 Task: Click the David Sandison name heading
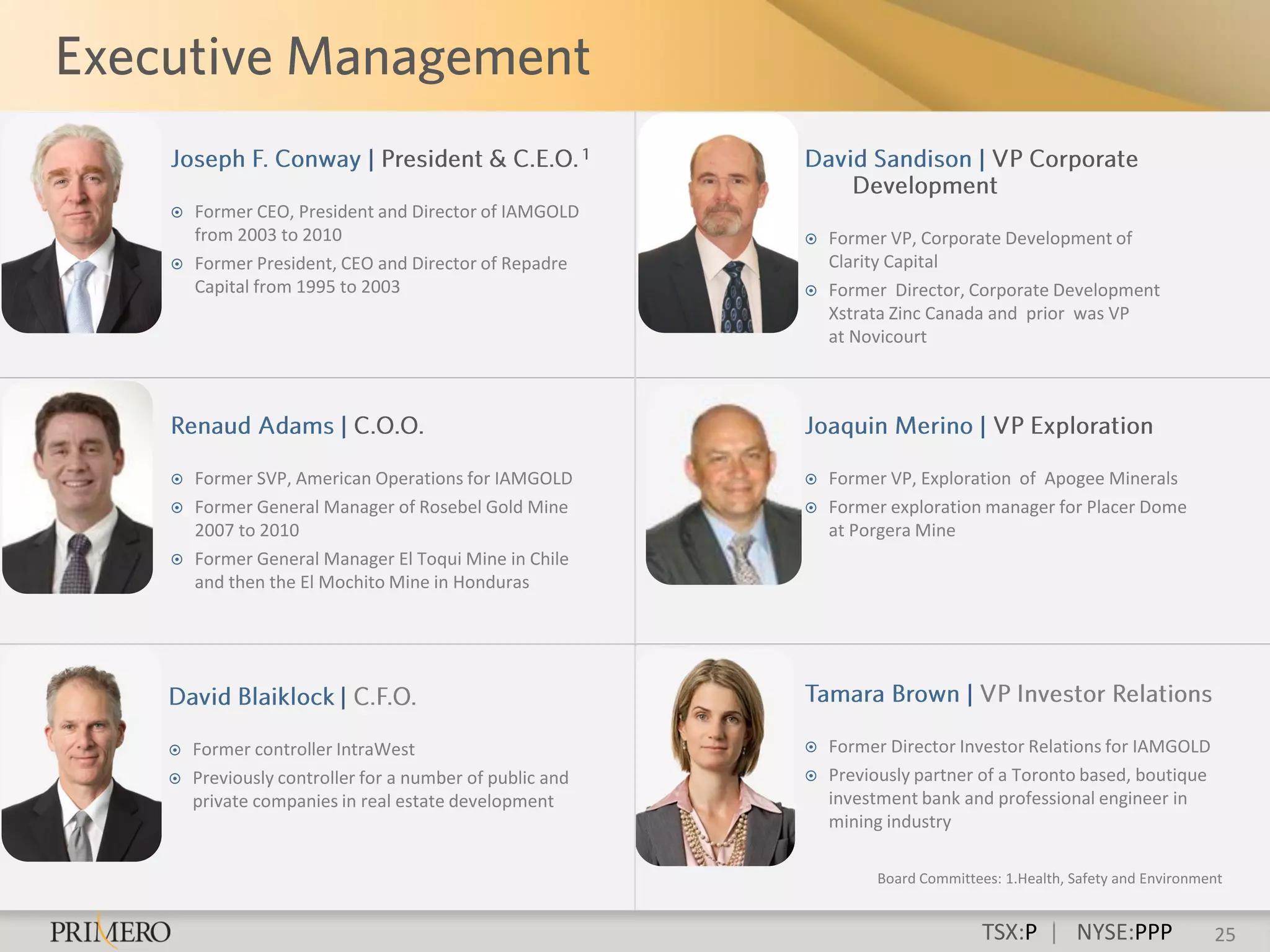tap(888, 159)
